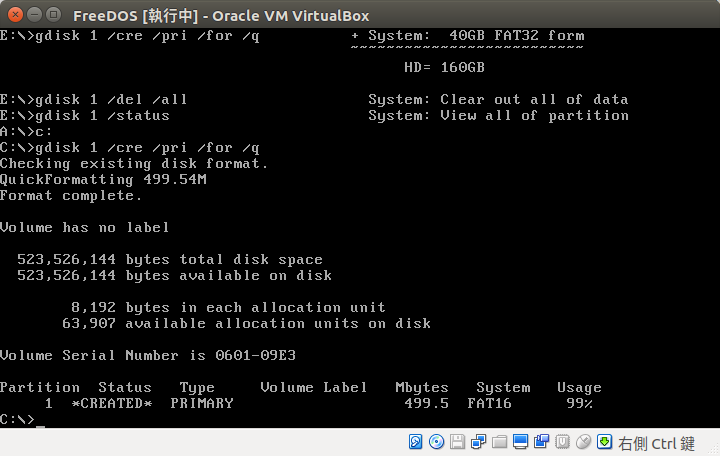Click the final 'C:\>' command prompt cursor
Viewport: 720px width, 456px height.
click(x=40, y=426)
